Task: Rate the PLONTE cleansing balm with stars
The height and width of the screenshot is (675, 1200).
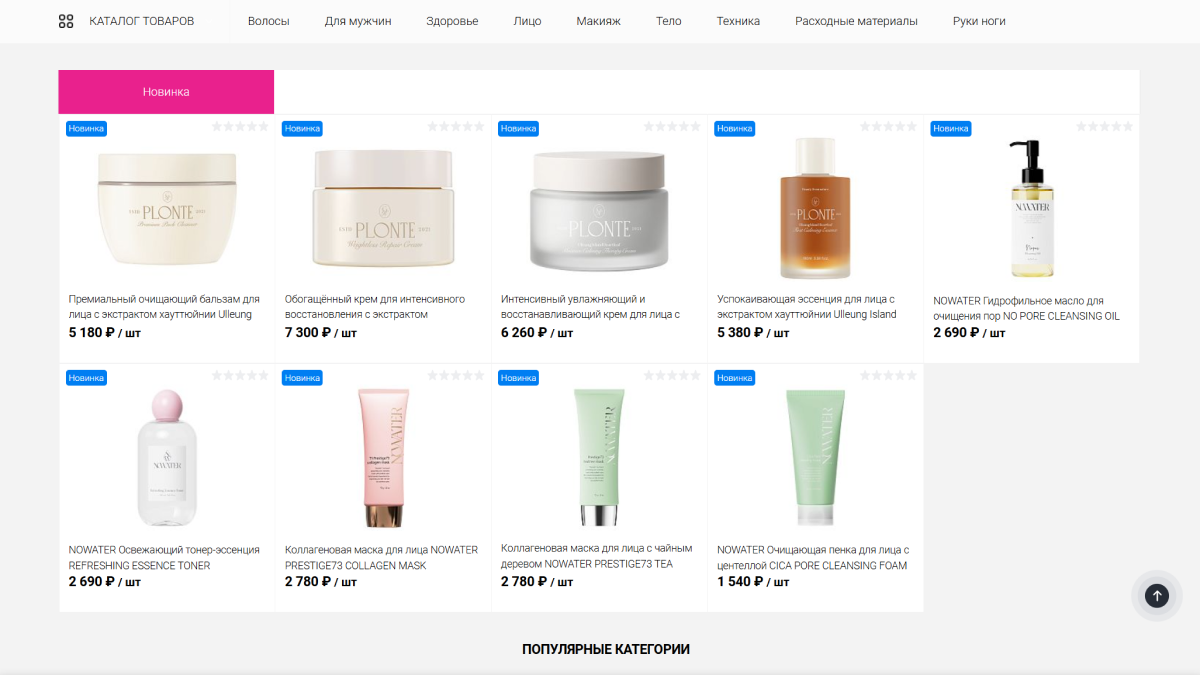Action: (x=240, y=127)
